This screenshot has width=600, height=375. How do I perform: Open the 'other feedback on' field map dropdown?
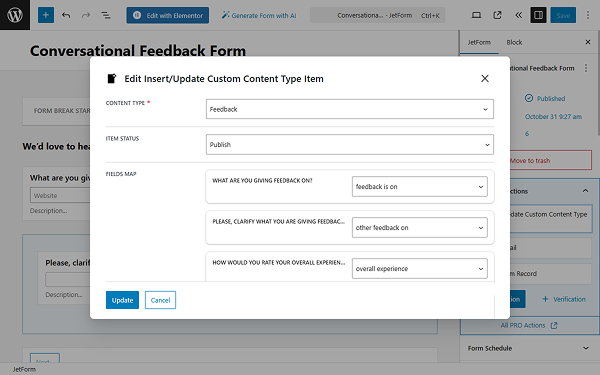[420, 228]
